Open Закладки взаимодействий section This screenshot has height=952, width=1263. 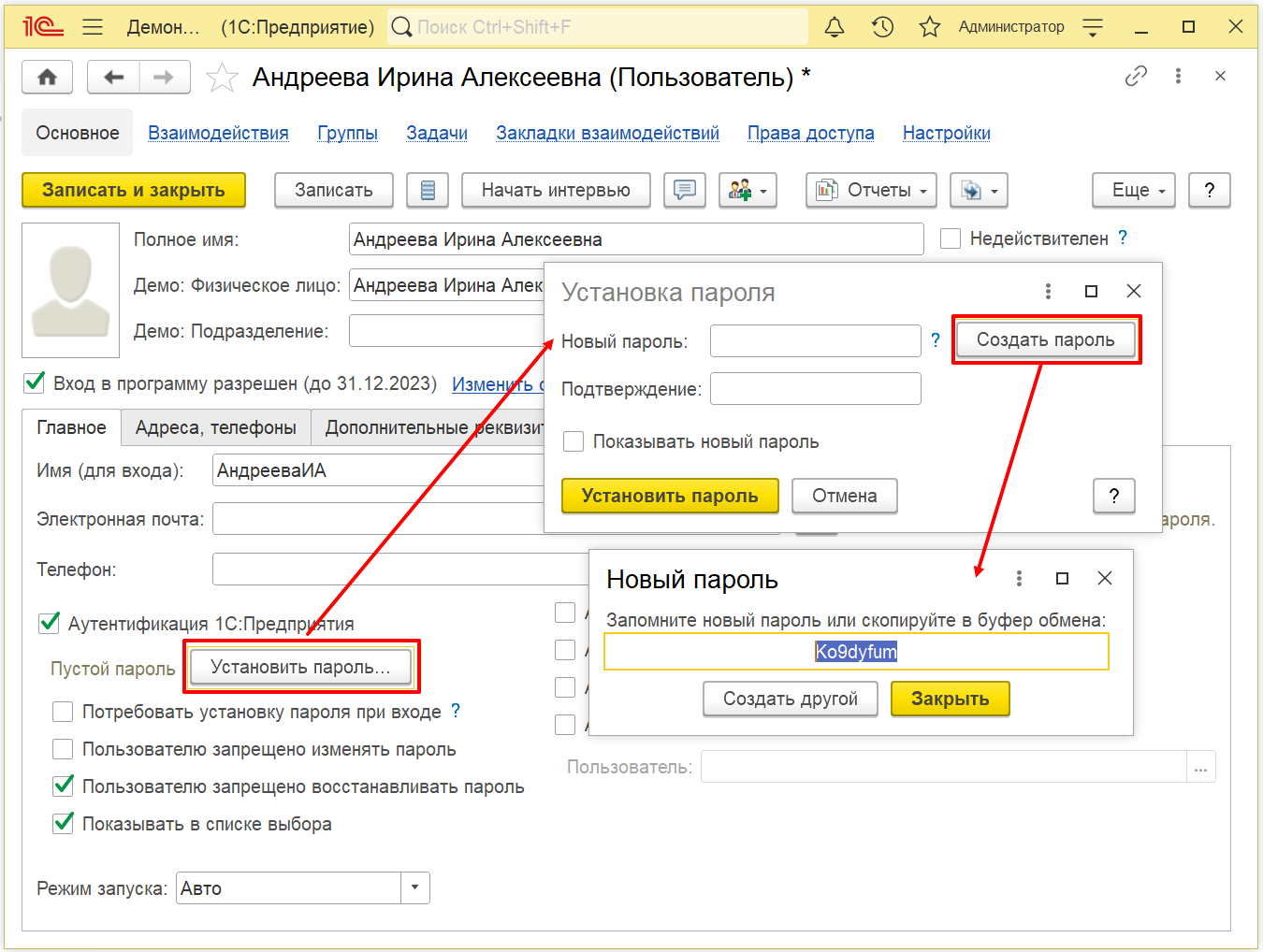pyautogui.click(x=607, y=133)
